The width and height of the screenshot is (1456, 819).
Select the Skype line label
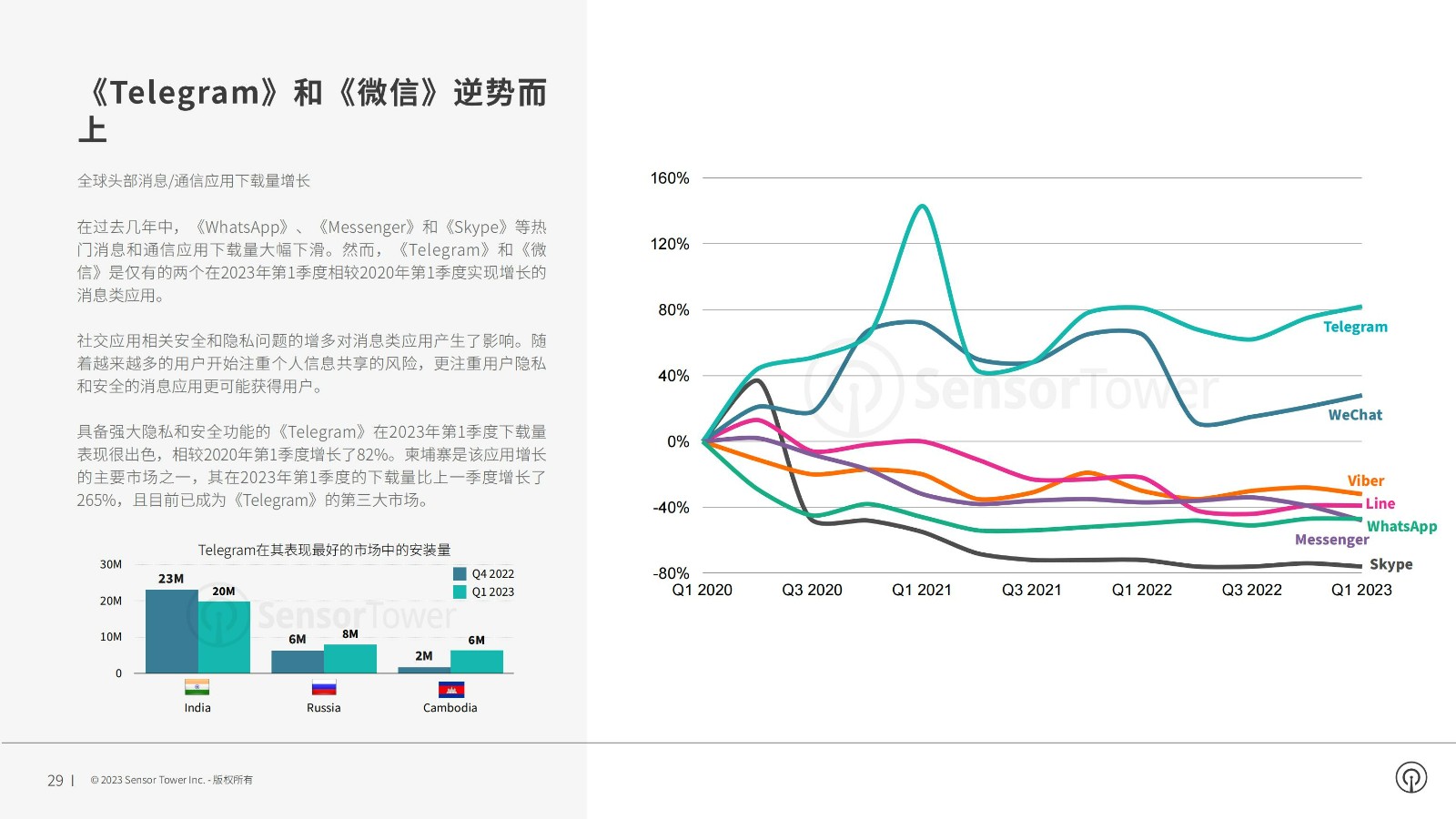pos(1390,564)
